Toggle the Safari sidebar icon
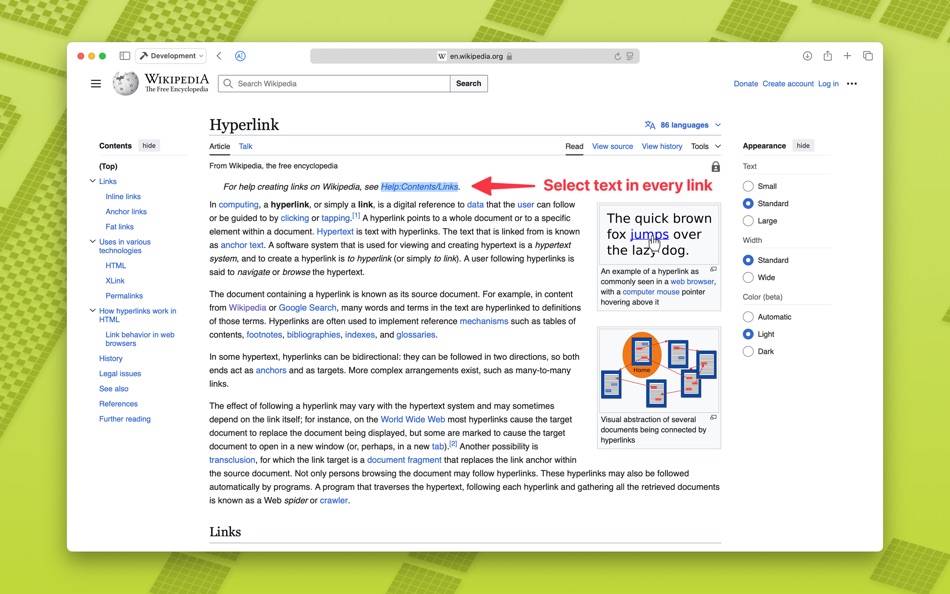Screen dimensions: 950x594 click(124, 55)
